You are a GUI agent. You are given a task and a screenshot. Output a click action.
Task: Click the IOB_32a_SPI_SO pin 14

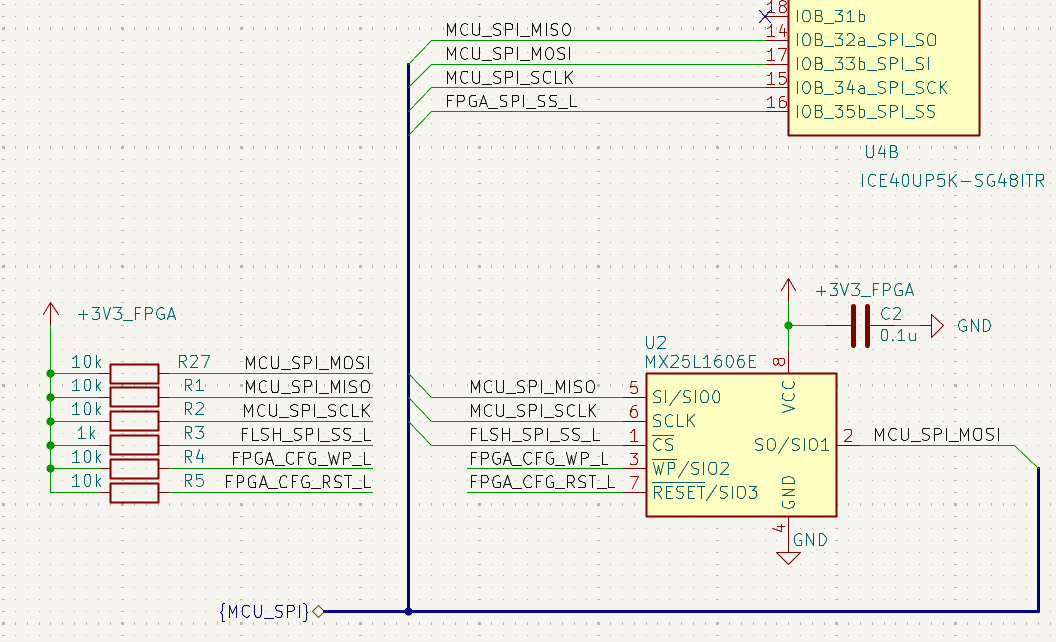coord(777,40)
